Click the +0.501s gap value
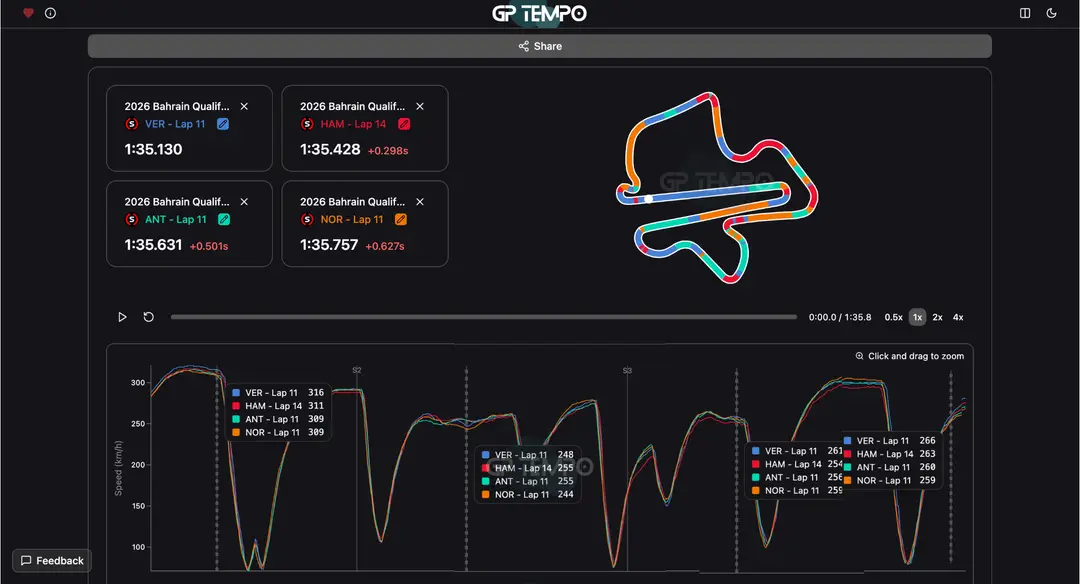1080x584 pixels. pyautogui.click(x=209, y=246)
